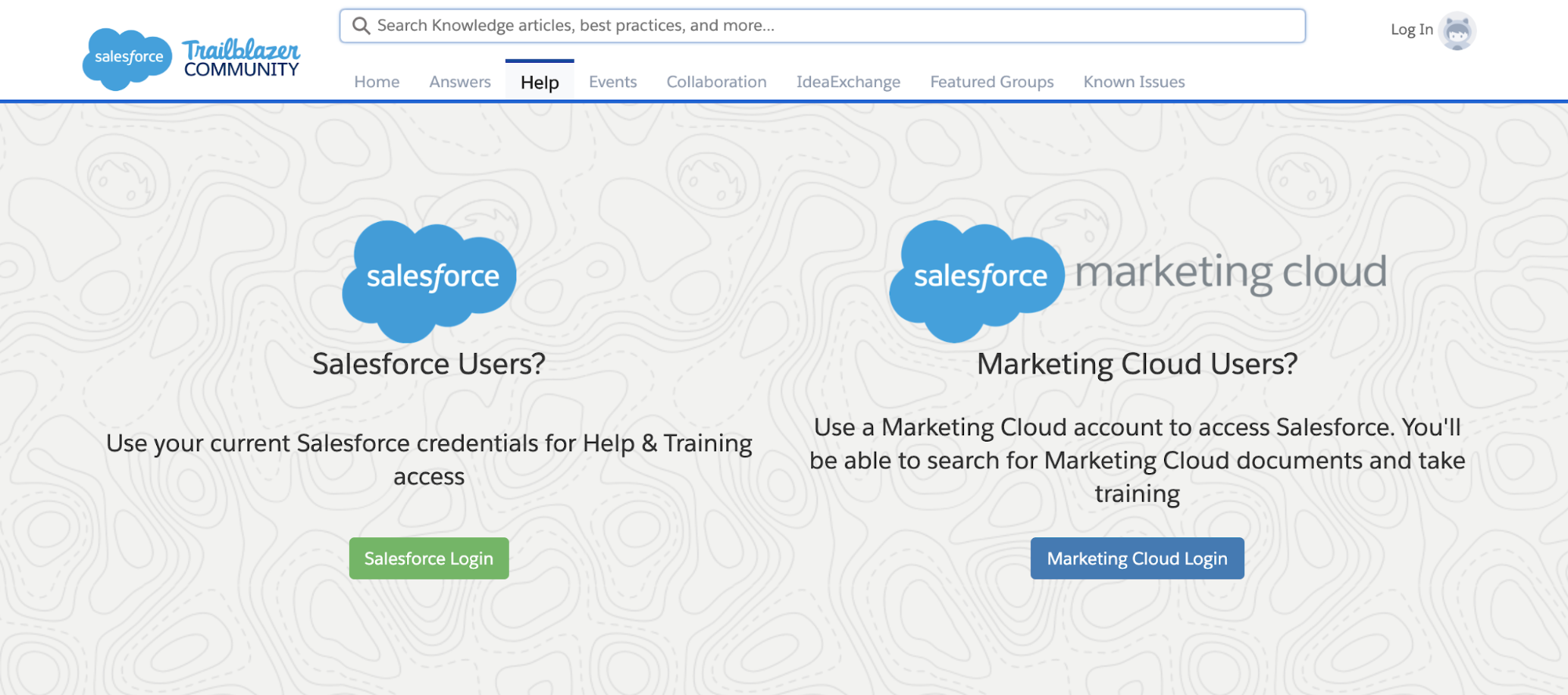Click the Salesforce cloud logo in header
Screen dimensions: 1568x695
[127, 59]
